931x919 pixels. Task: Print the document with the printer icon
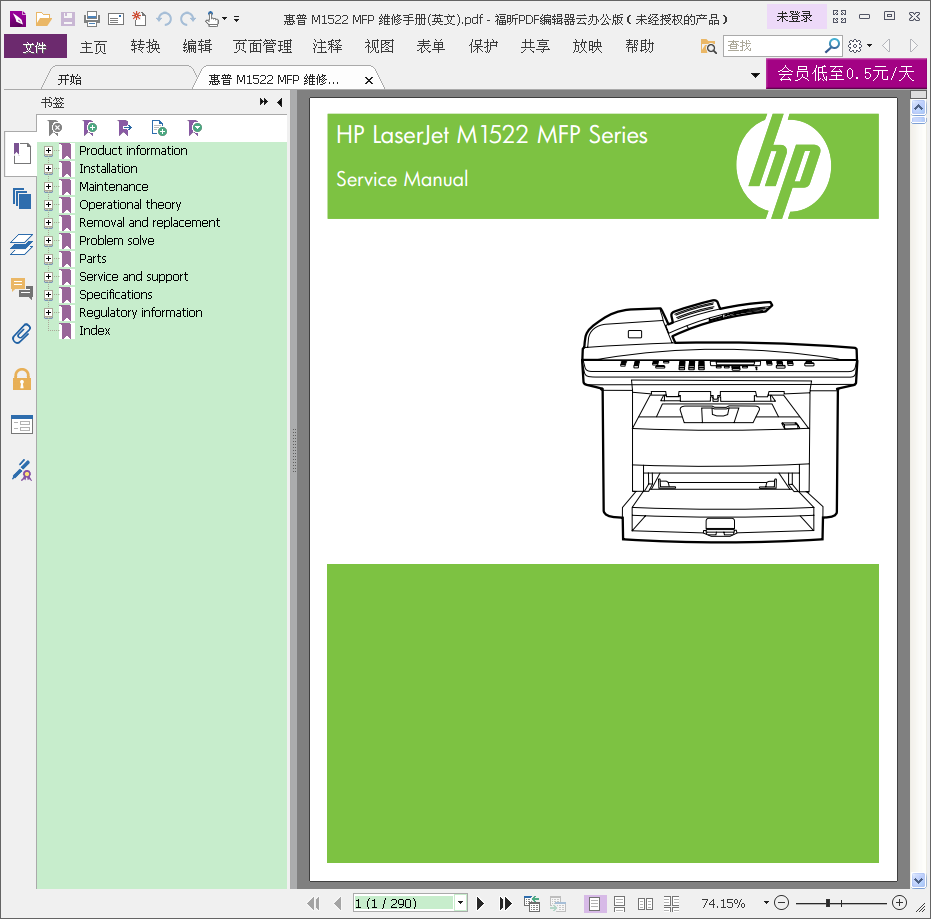92,19
